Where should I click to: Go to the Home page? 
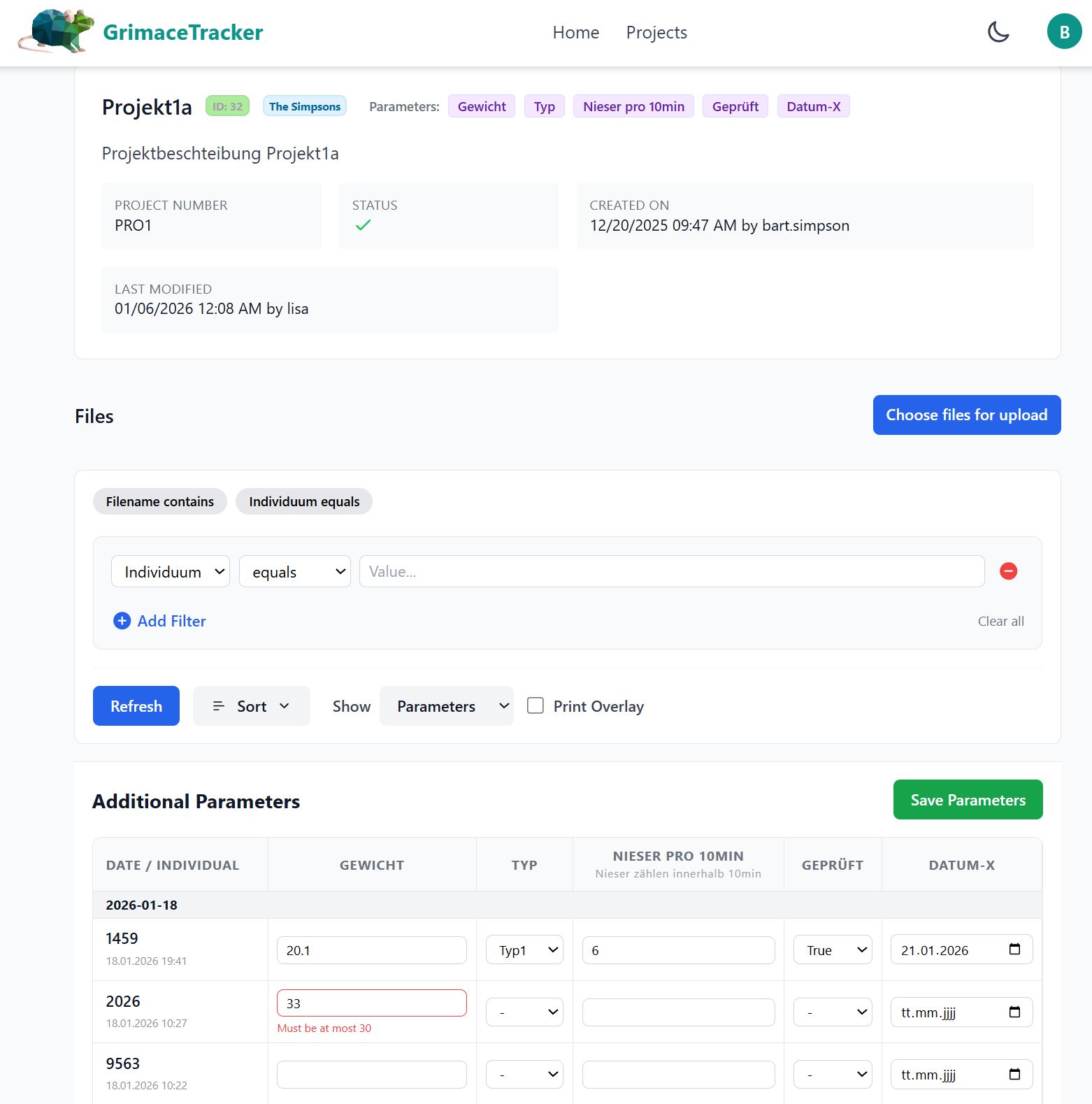tap(575, 33)
